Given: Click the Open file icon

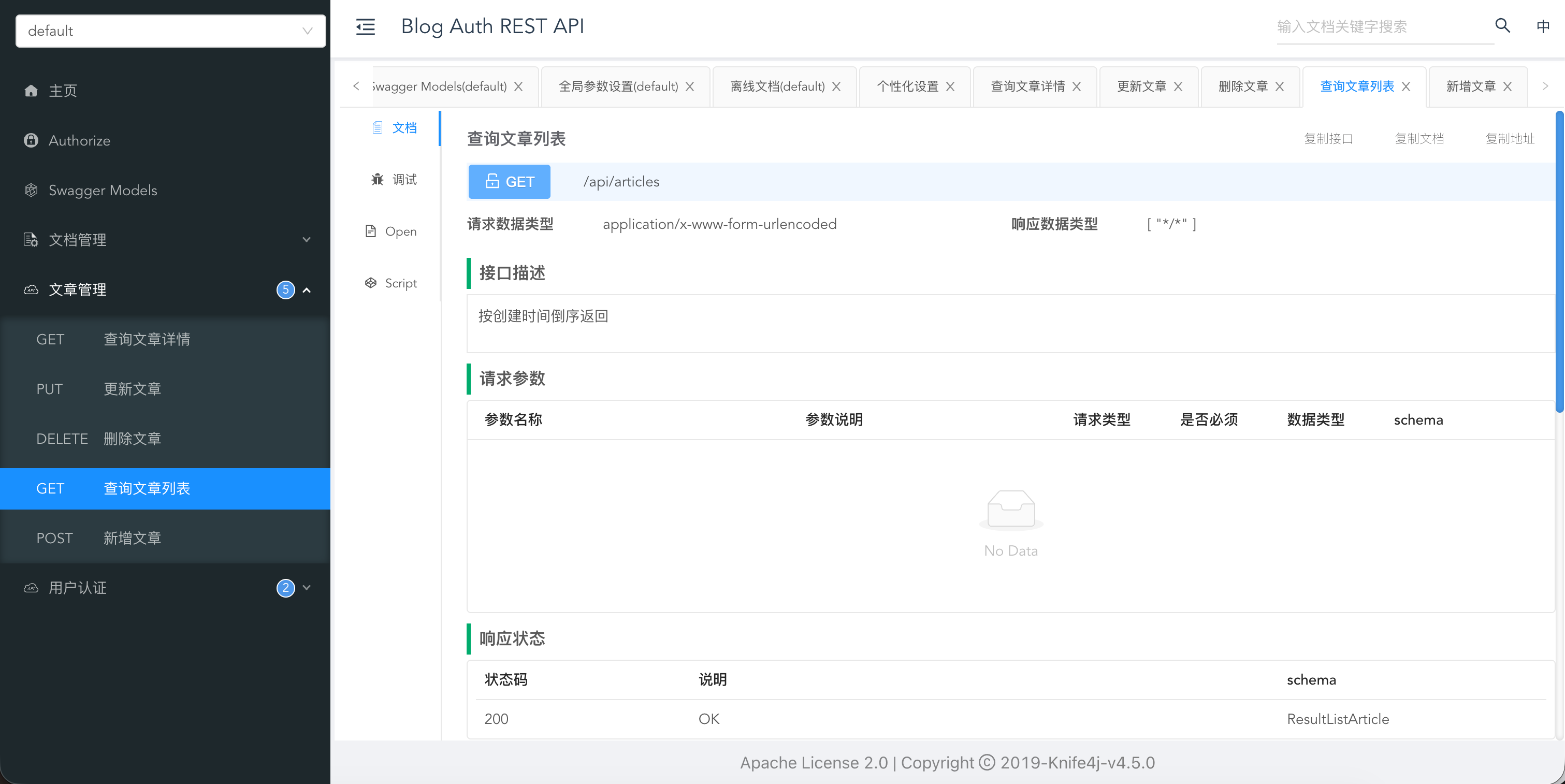Looking at the screenshot, I should (x=370, y=231).
